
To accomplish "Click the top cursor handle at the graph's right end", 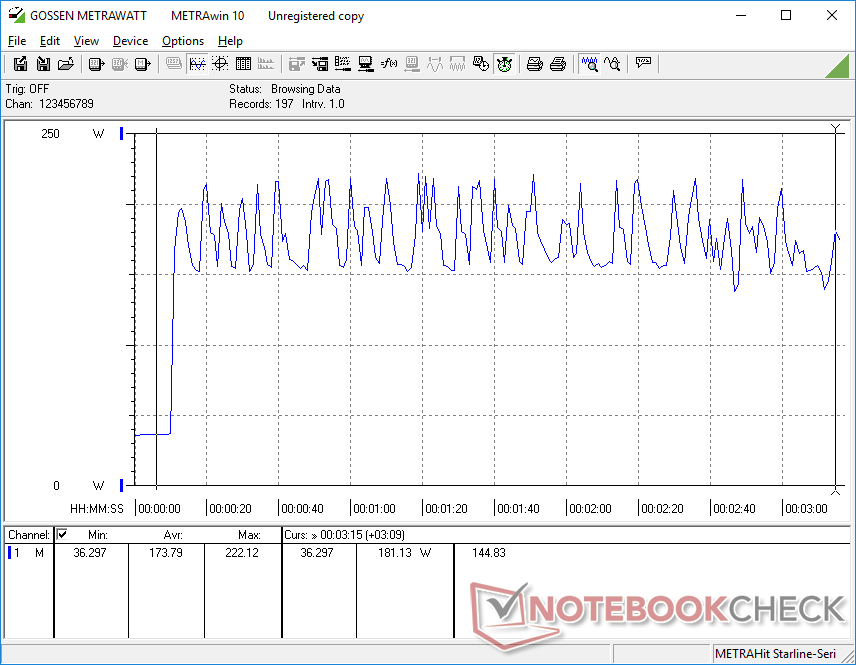I will point(835,128).
